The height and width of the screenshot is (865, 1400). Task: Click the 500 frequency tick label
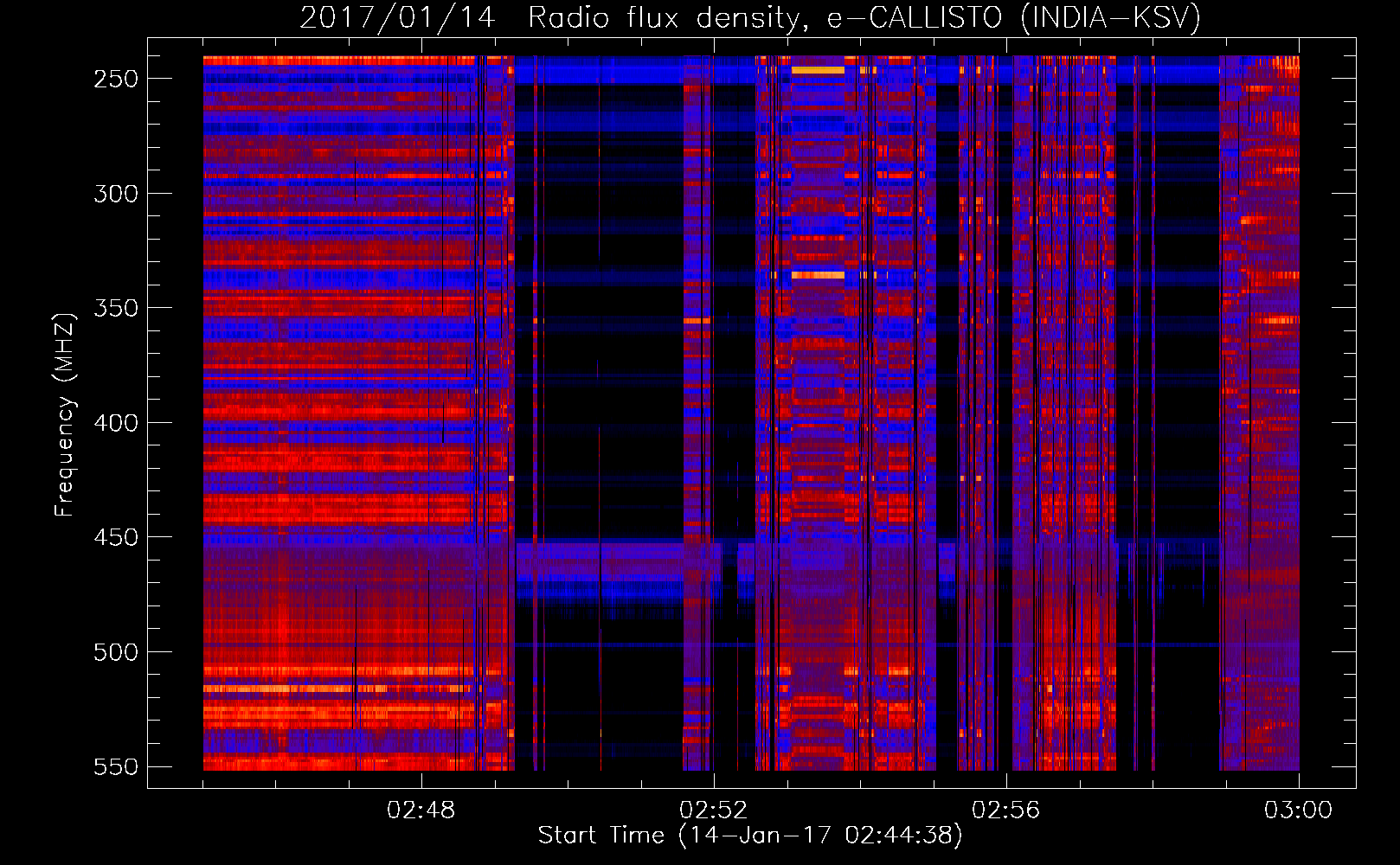click(116, 652)
